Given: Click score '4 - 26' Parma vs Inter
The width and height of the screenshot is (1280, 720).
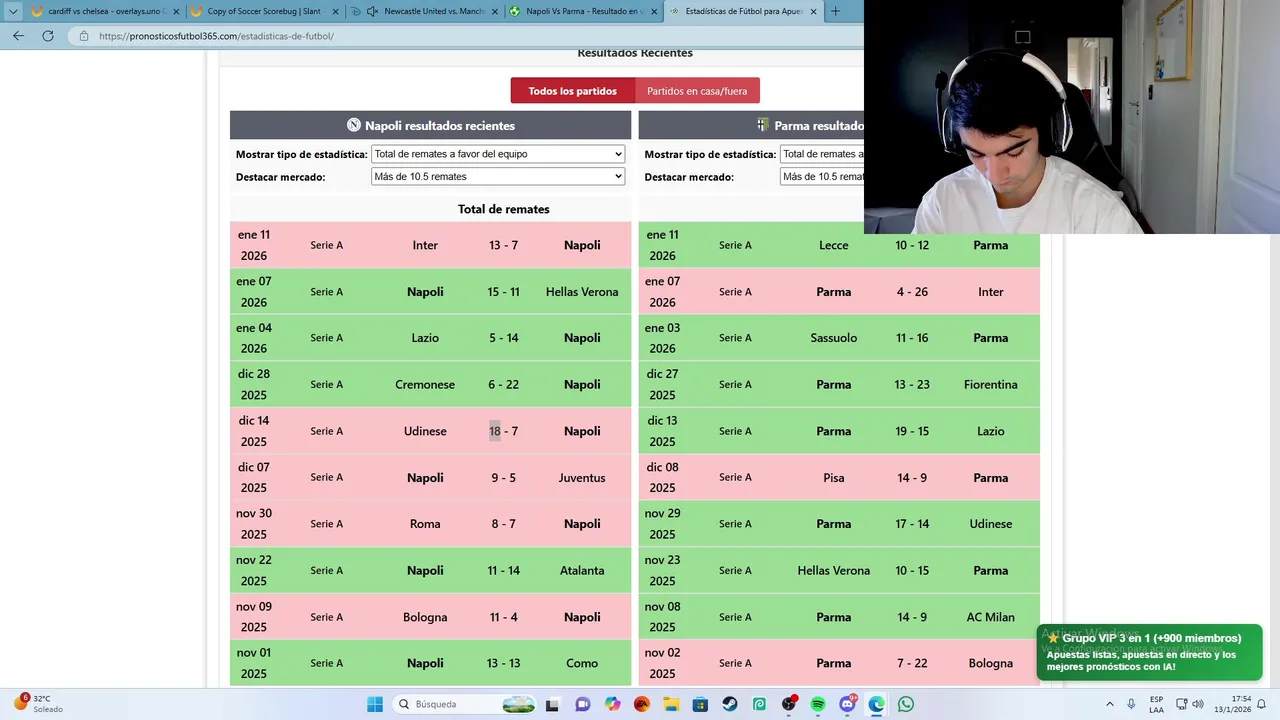Looking at the screenshot, I should [x=912, y=292].
